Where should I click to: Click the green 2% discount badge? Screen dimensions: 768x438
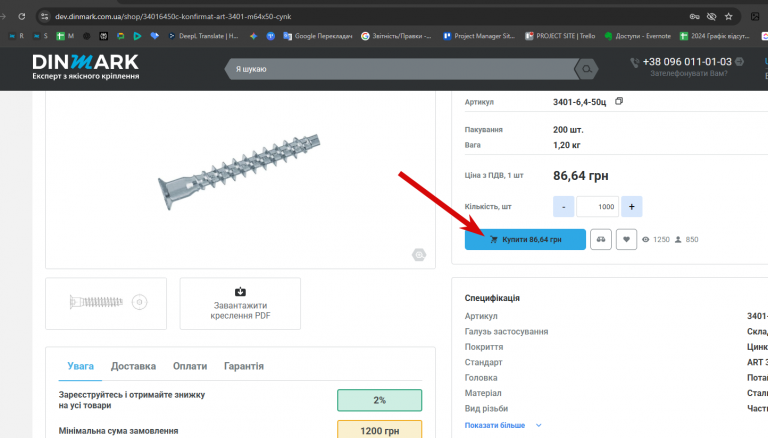coord(379,400)
